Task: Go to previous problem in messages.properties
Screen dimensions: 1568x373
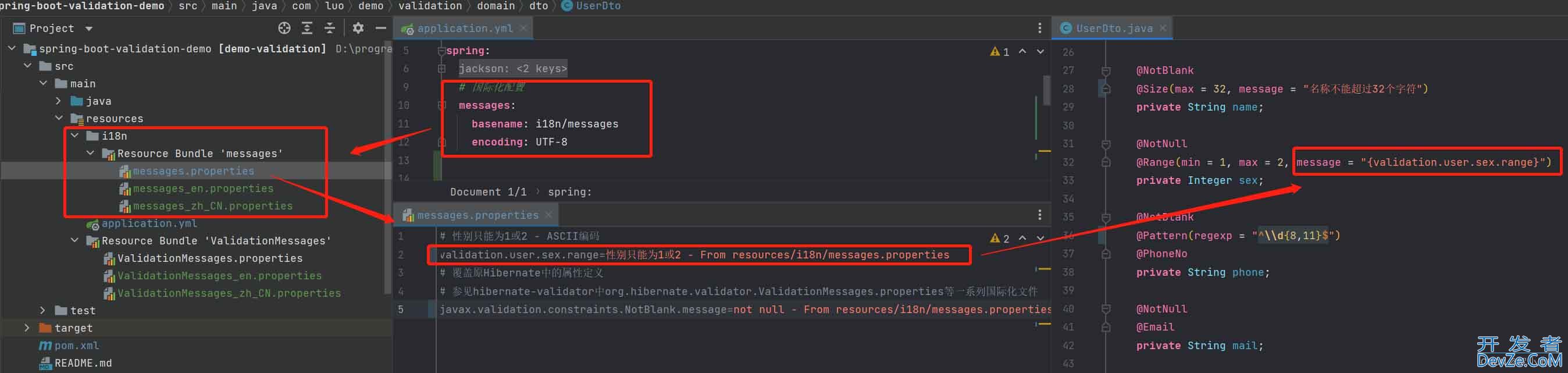Action: pyautogui.click(x=1022, y=239)
